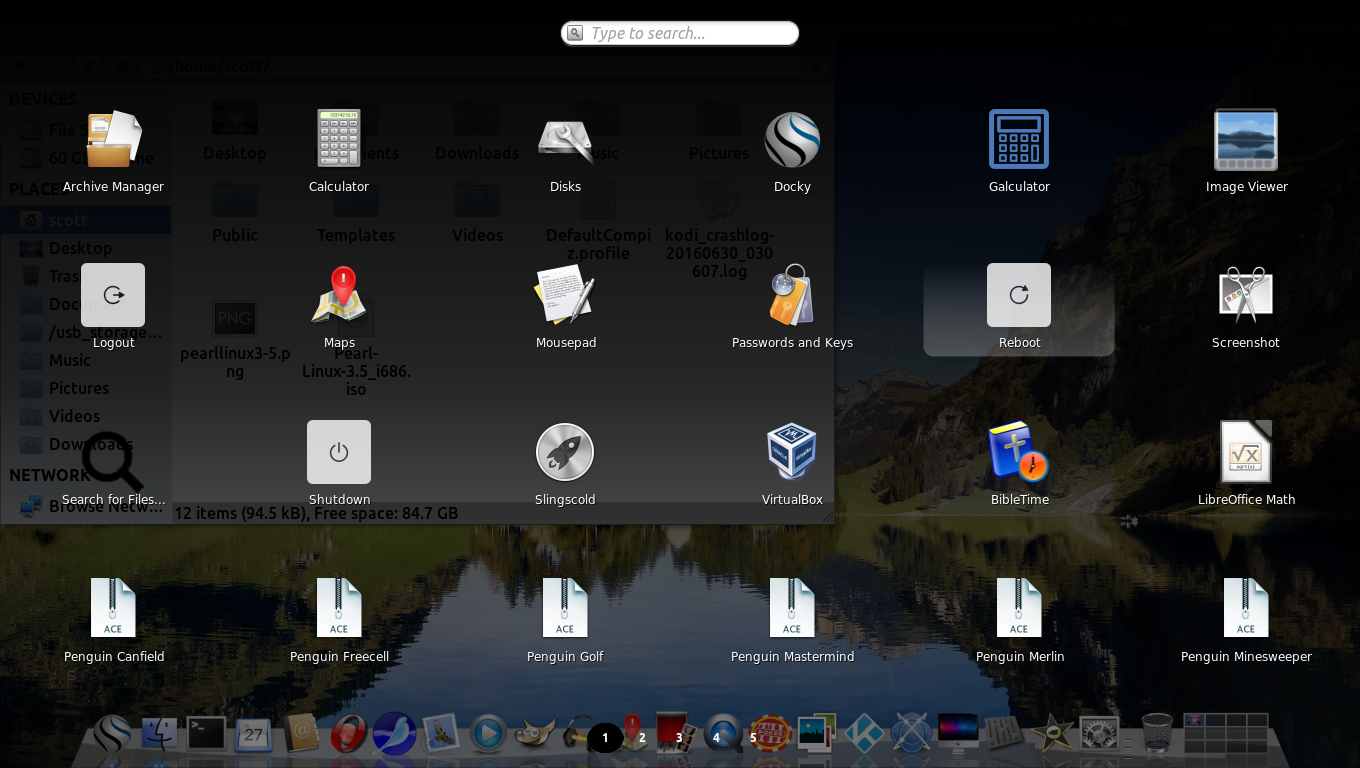Launch Archive Manager from the launcher
Viewport: 1360px width, 768px height.
pos(113,139)
